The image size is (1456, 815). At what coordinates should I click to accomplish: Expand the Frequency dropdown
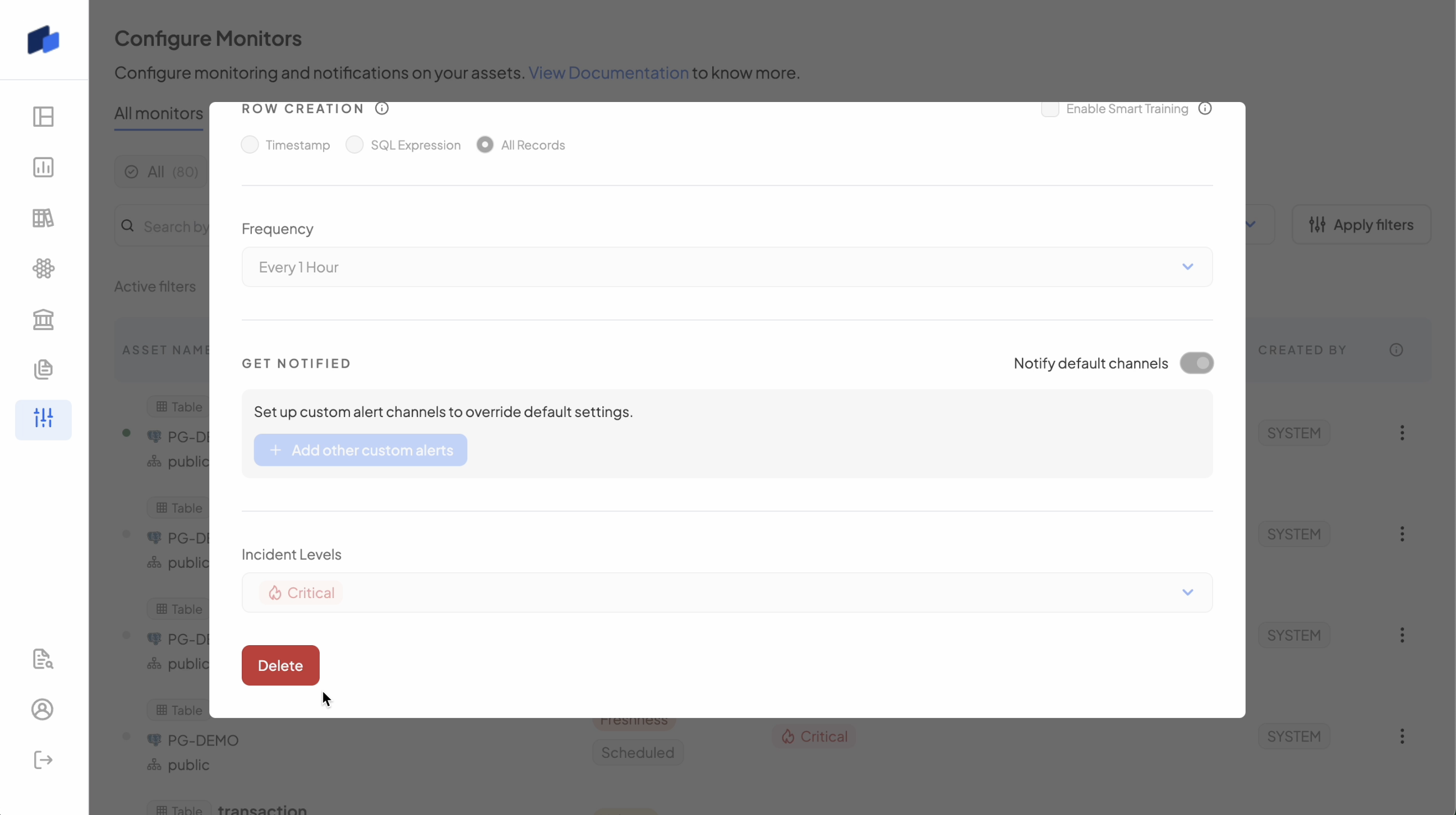pyautogui.click(x=727, y=267)
